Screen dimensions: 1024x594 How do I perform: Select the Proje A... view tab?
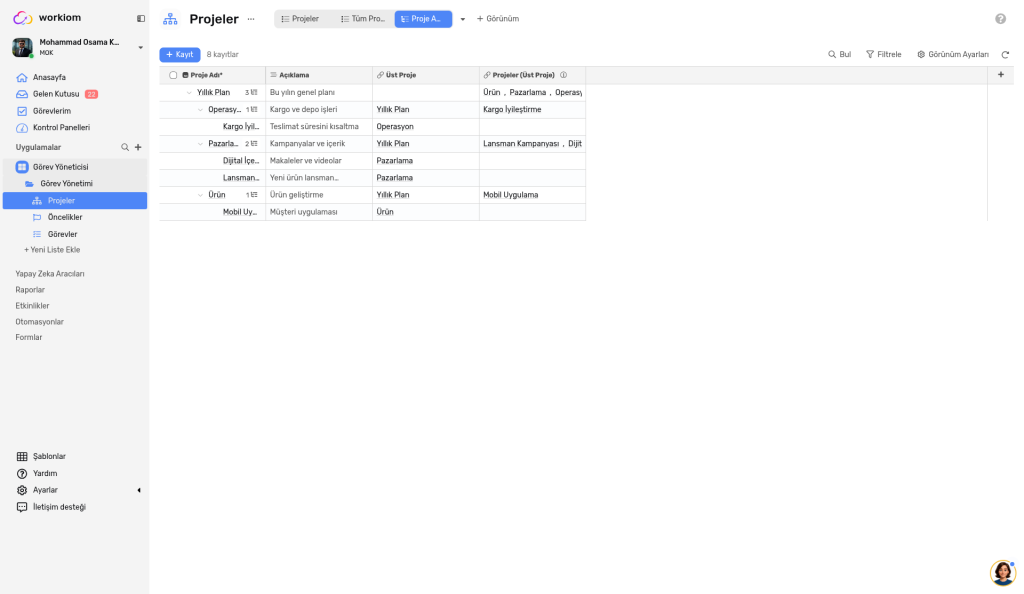[423, 19]
